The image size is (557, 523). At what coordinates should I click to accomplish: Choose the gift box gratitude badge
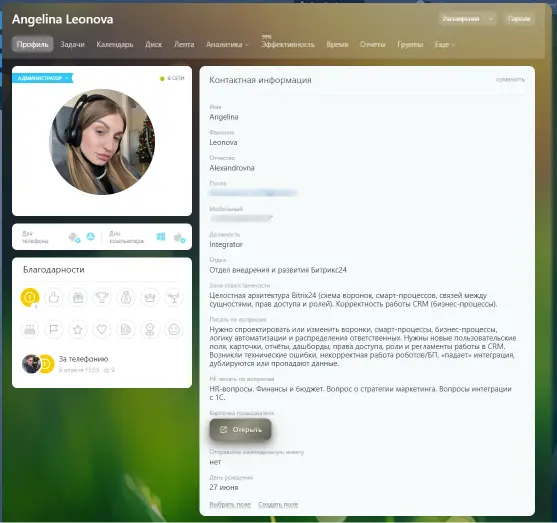tap(78, 297)
